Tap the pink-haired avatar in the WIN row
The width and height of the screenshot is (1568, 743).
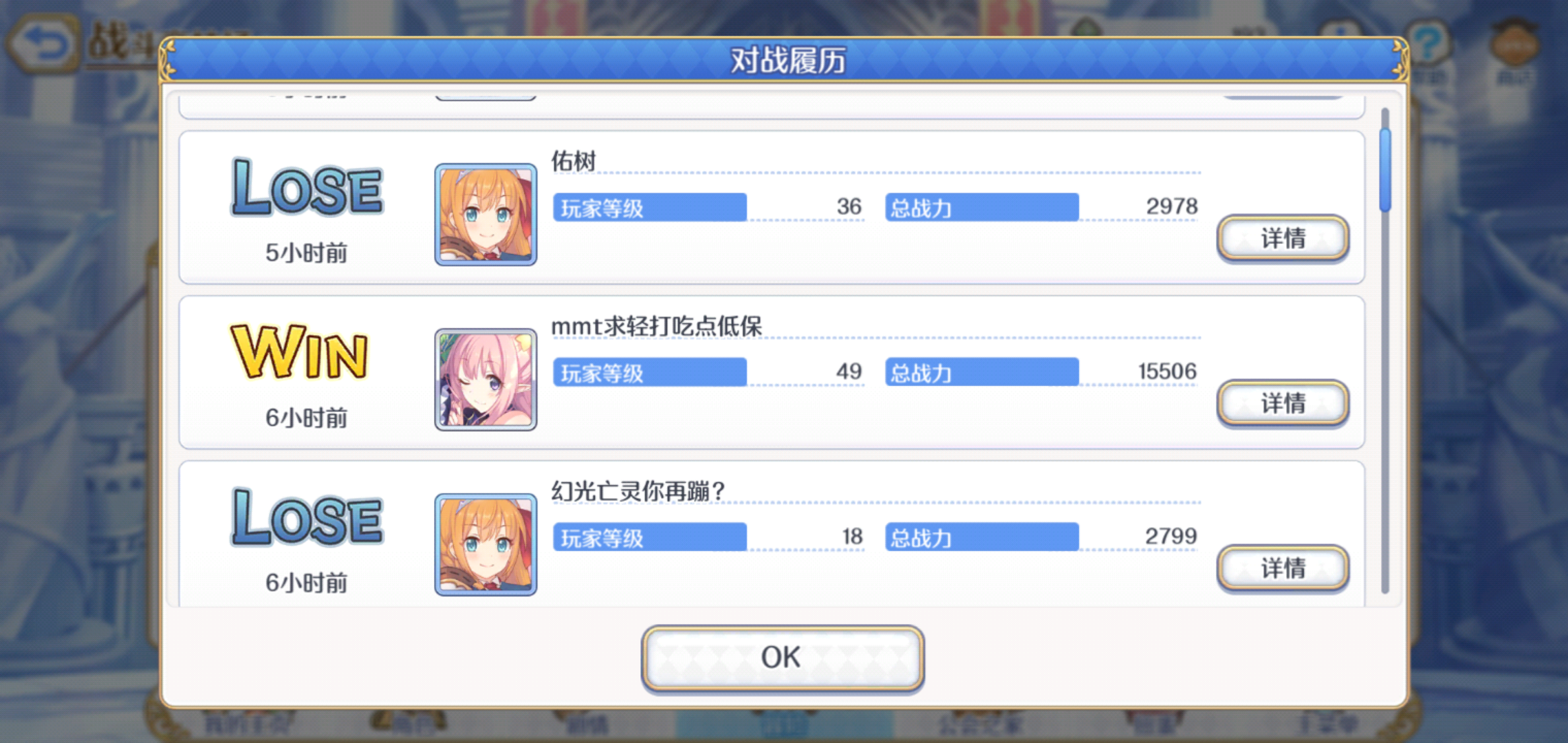486,379
